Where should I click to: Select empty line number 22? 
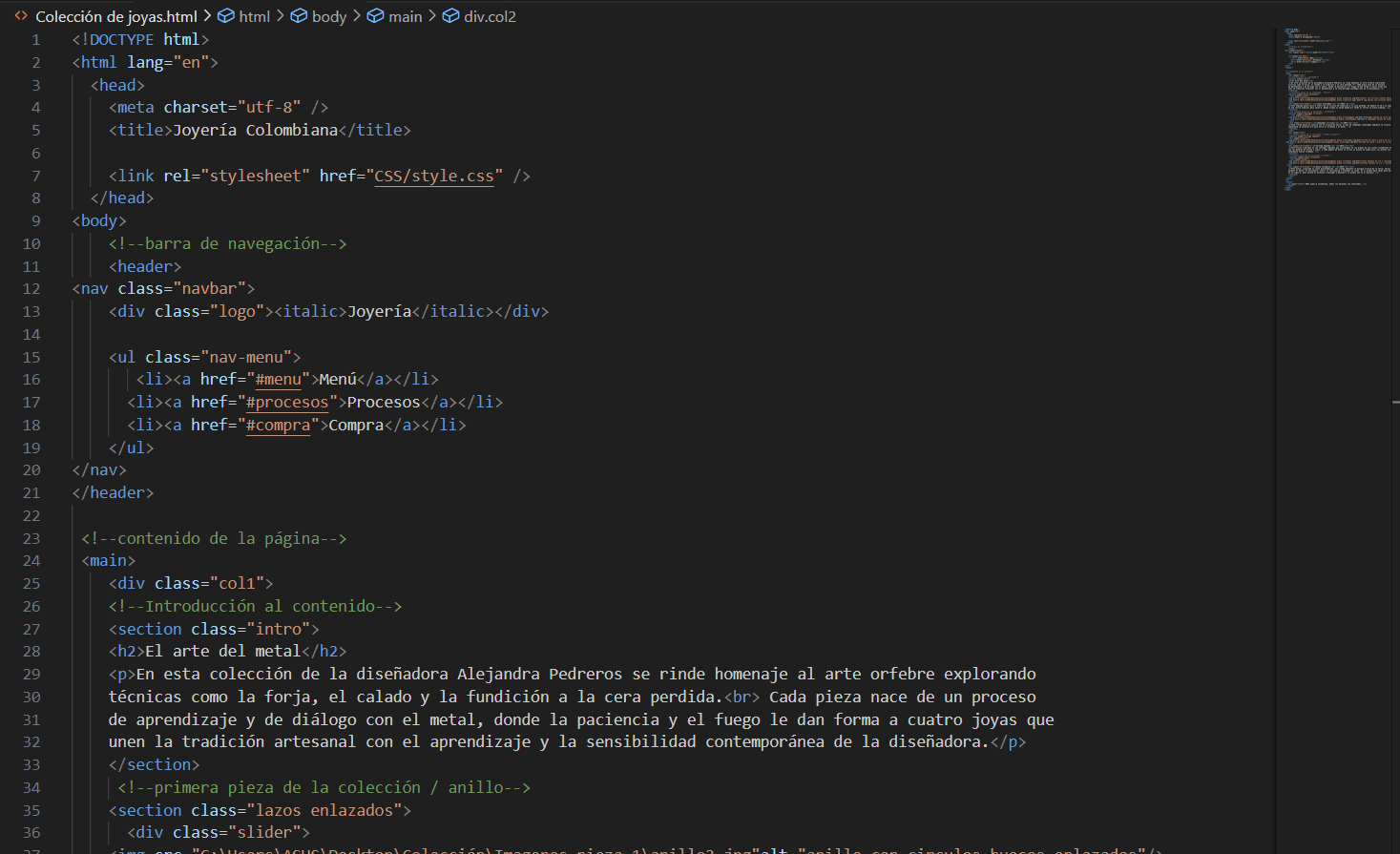coord(31,515)
